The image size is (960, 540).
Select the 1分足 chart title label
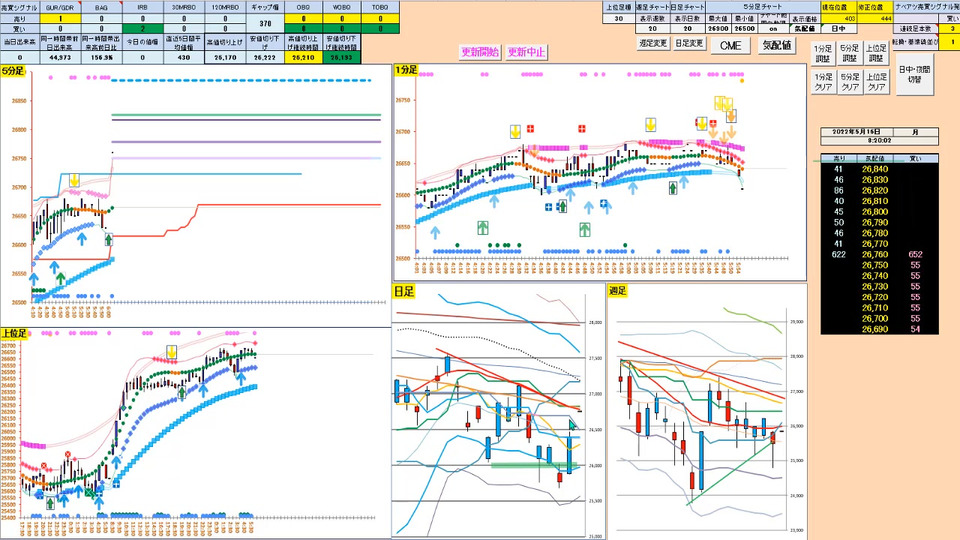coord(406,70)
